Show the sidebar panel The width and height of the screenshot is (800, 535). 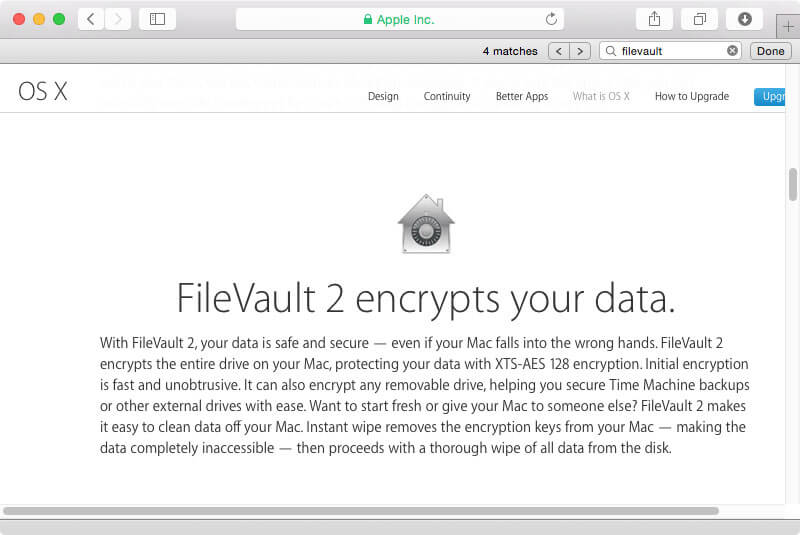click(157, 19)
